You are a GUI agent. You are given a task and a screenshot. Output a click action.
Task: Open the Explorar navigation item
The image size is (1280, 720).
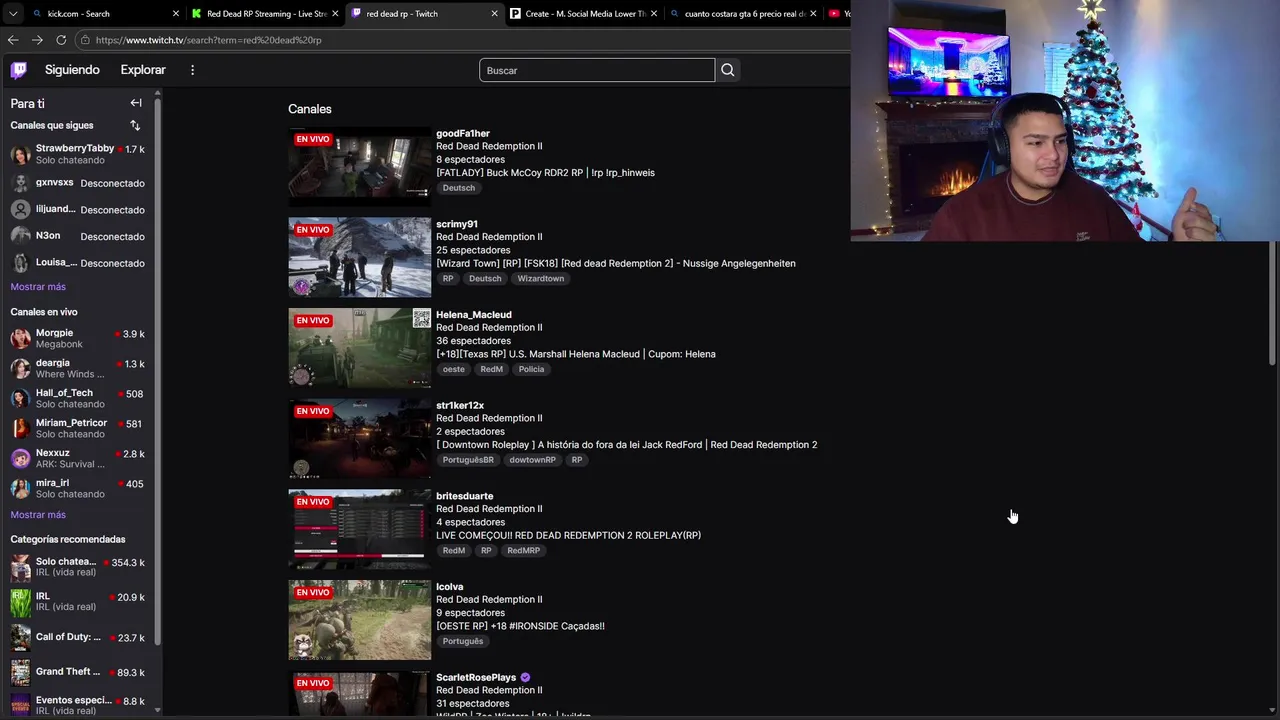(x=143, y=70)
